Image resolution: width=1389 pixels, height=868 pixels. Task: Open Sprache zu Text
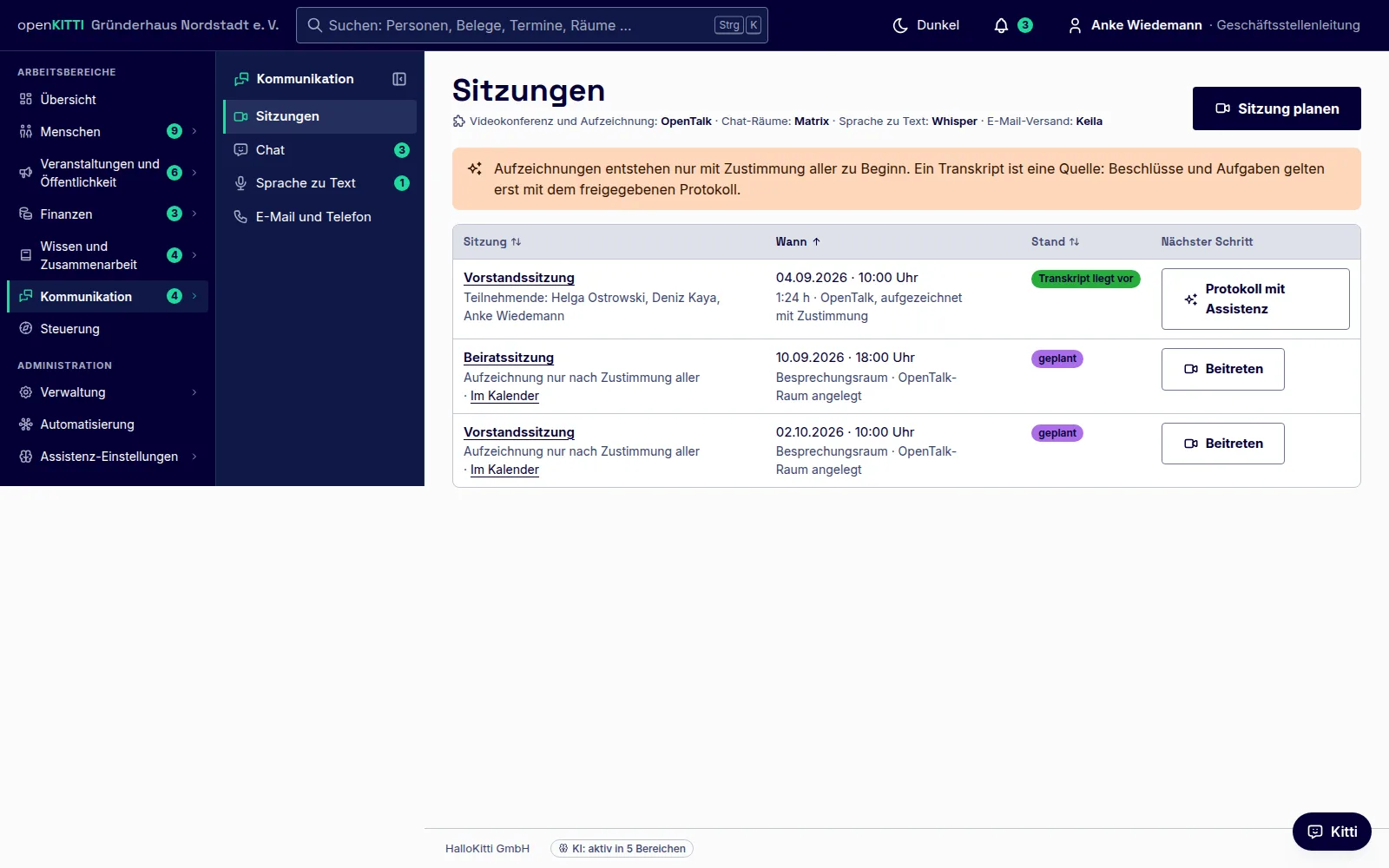click(x=320, y=183)
